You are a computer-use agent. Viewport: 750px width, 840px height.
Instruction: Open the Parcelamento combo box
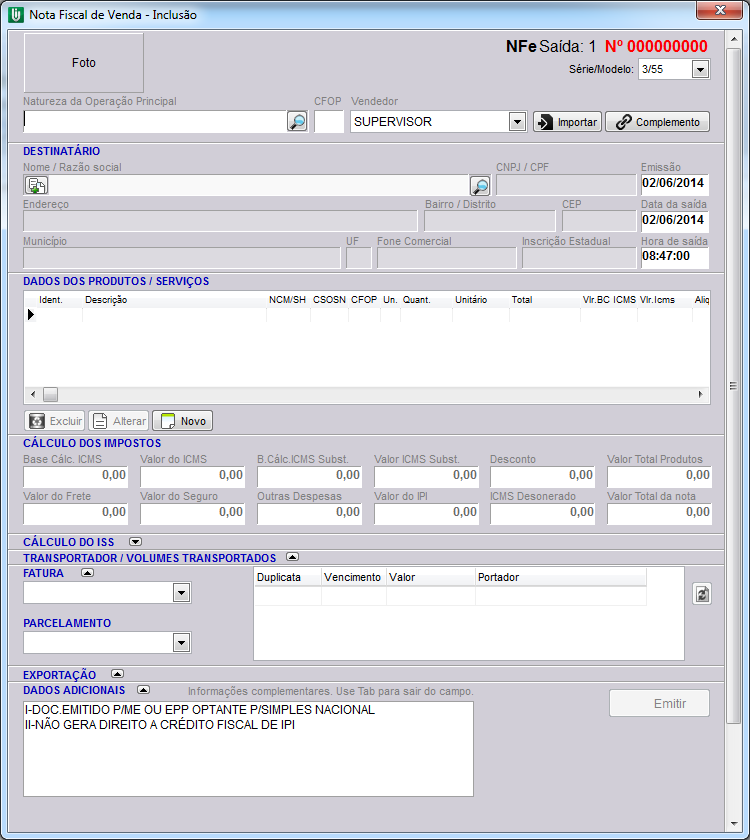pyautogui.click(x=181, y=642)
